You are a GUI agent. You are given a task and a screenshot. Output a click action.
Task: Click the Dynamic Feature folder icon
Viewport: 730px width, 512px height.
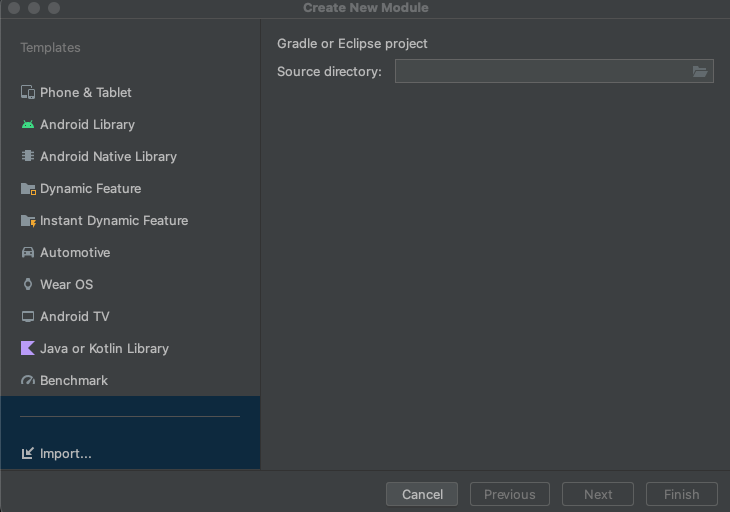[x=28, y=189]
